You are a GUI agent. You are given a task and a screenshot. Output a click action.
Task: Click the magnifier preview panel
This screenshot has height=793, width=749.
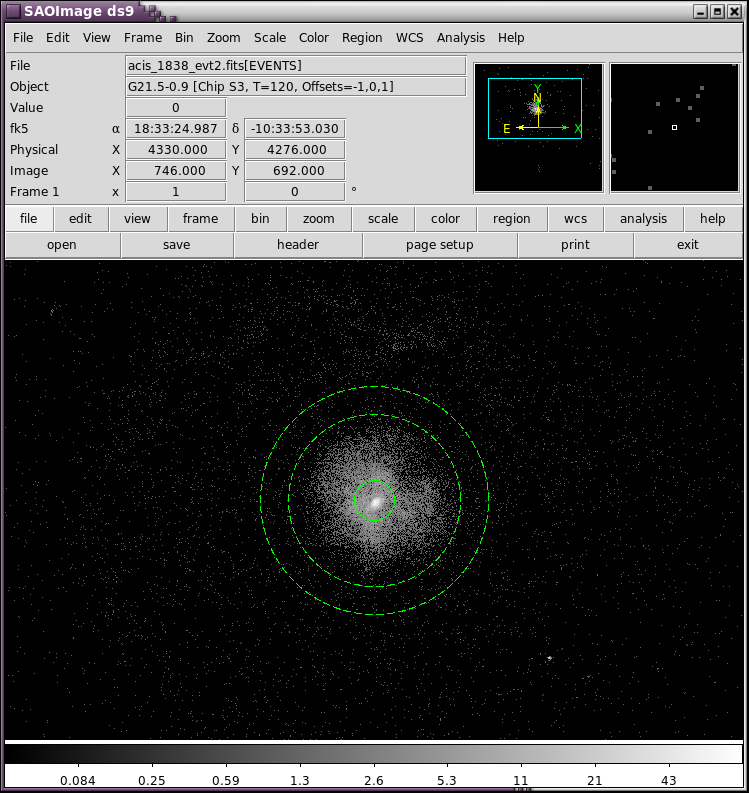click(674, 127)
